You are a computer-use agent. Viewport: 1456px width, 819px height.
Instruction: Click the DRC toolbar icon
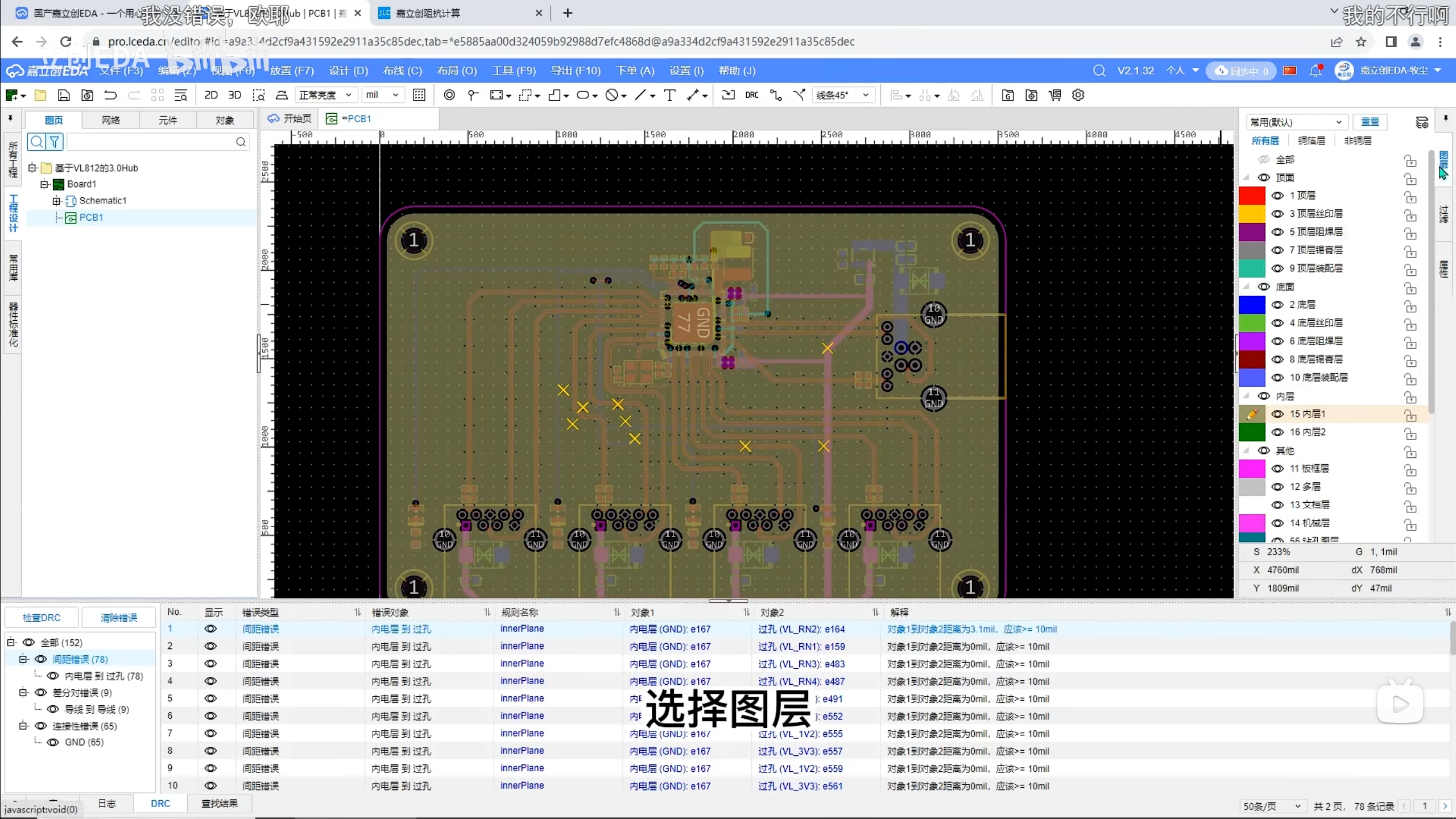click(x=751, y=95)
